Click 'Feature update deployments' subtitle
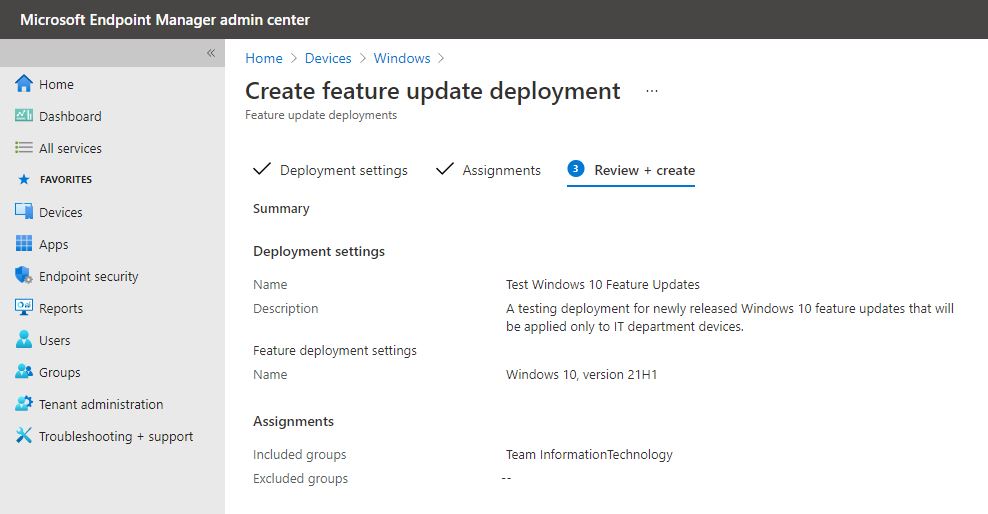 pyautogui.click(x=321, y=115)
